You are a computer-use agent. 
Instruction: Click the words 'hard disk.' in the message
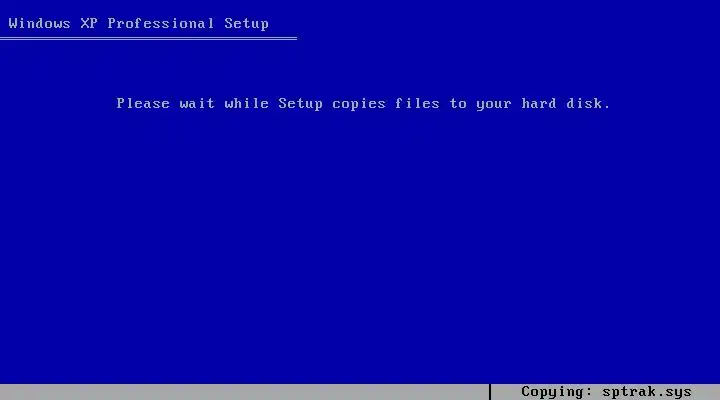[566, 103]
